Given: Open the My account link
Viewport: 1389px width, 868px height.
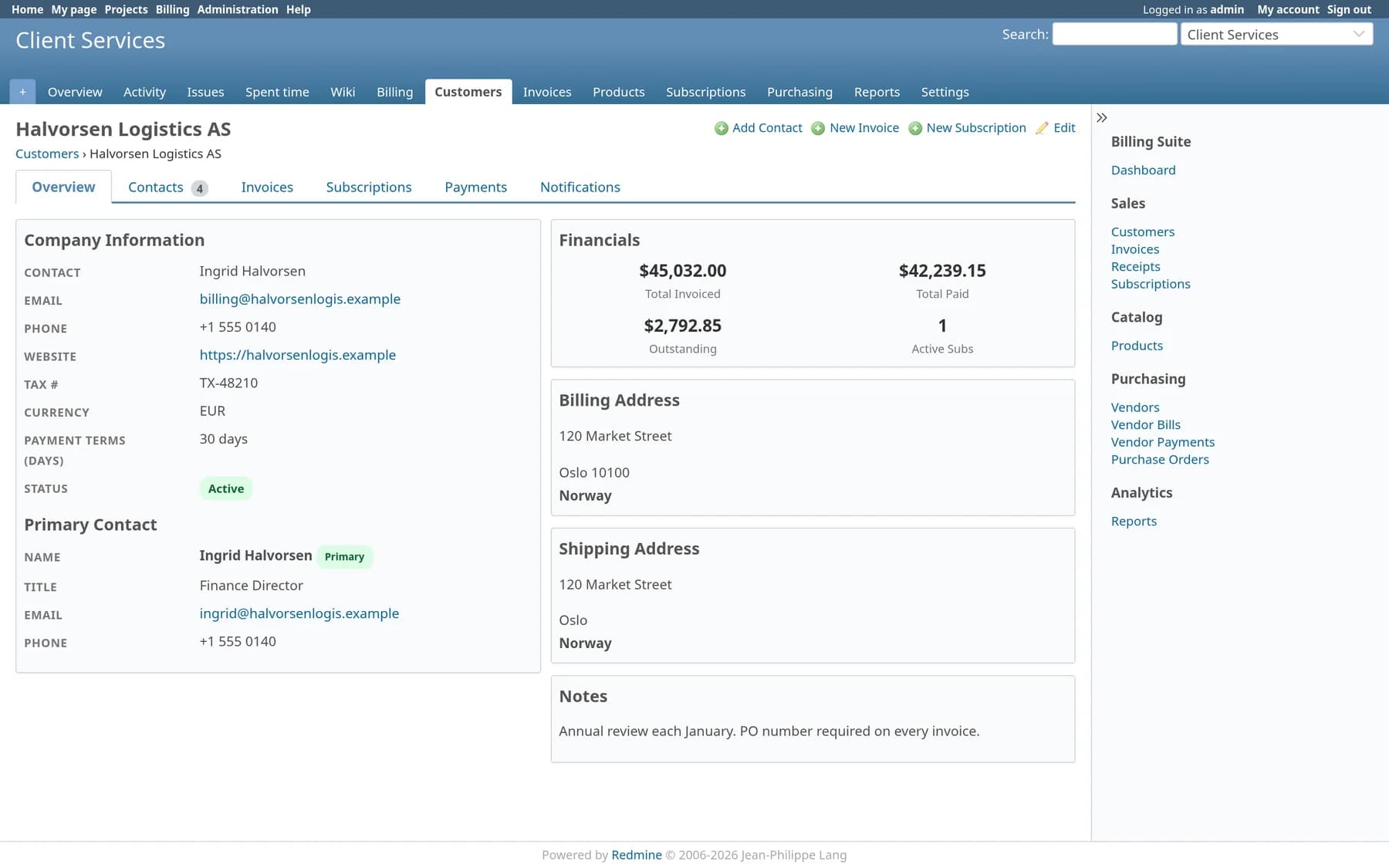Looking at the screenshot, I should click(1288, 9).
